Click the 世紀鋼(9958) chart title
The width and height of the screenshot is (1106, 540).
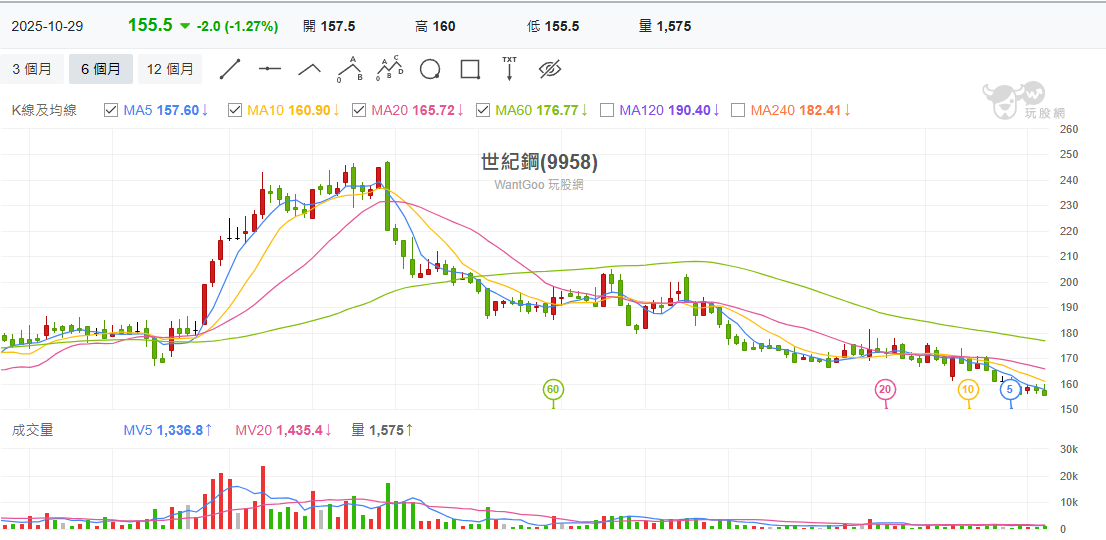(539, 162)
